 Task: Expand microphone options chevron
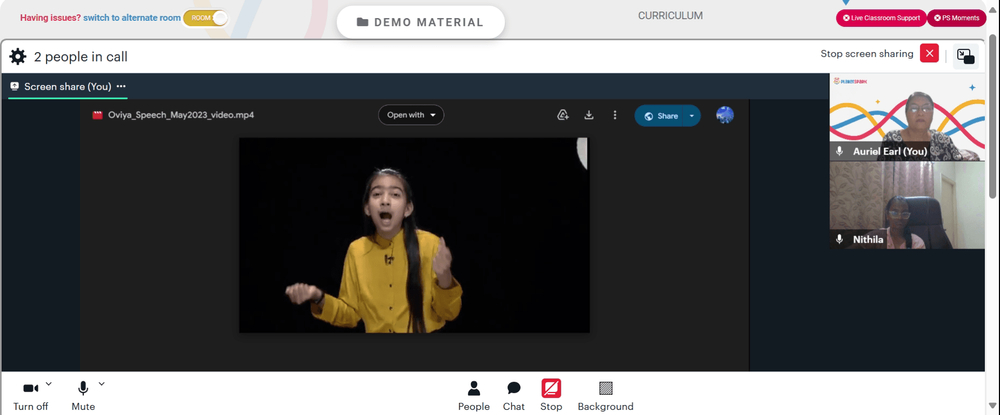click(x=101, y=384)
